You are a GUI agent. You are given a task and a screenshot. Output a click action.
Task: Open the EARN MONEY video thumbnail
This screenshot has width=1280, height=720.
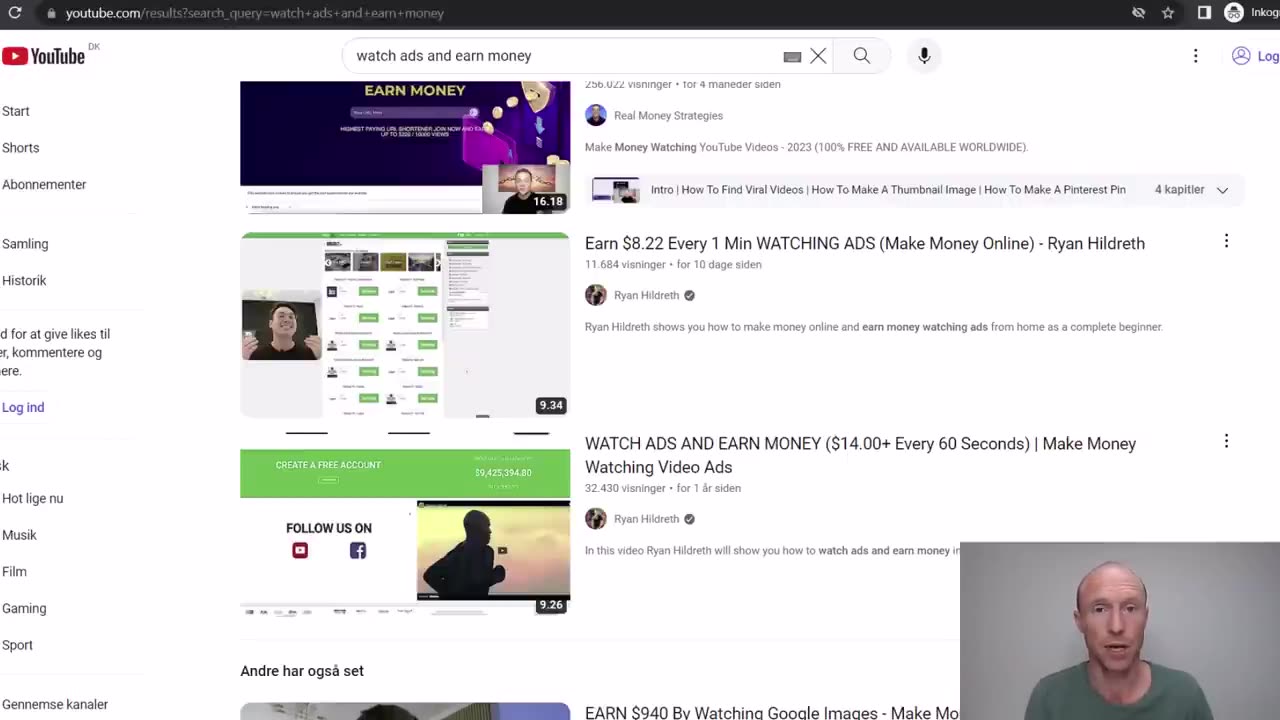405,147
